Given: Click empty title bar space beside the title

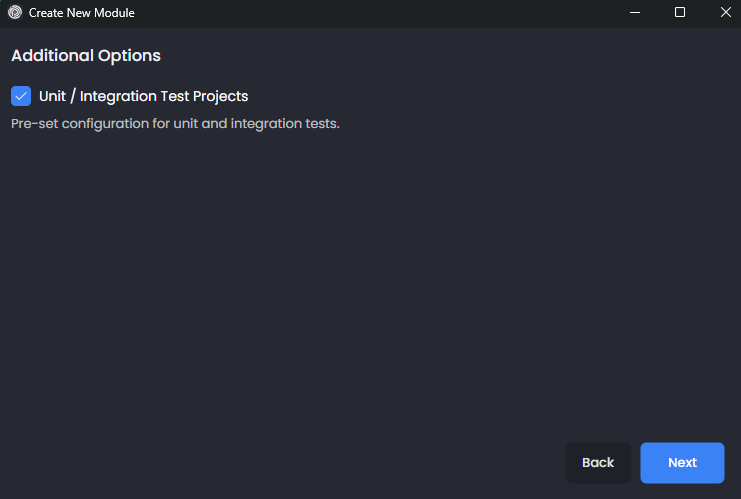Looking at the screenshot, I should point(380,13).
